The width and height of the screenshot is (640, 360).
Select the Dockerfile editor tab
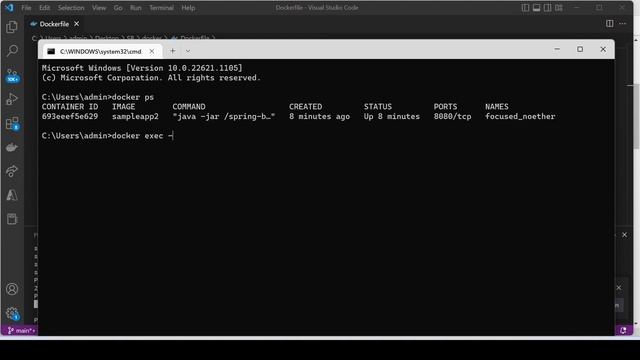tap(55, 24)
